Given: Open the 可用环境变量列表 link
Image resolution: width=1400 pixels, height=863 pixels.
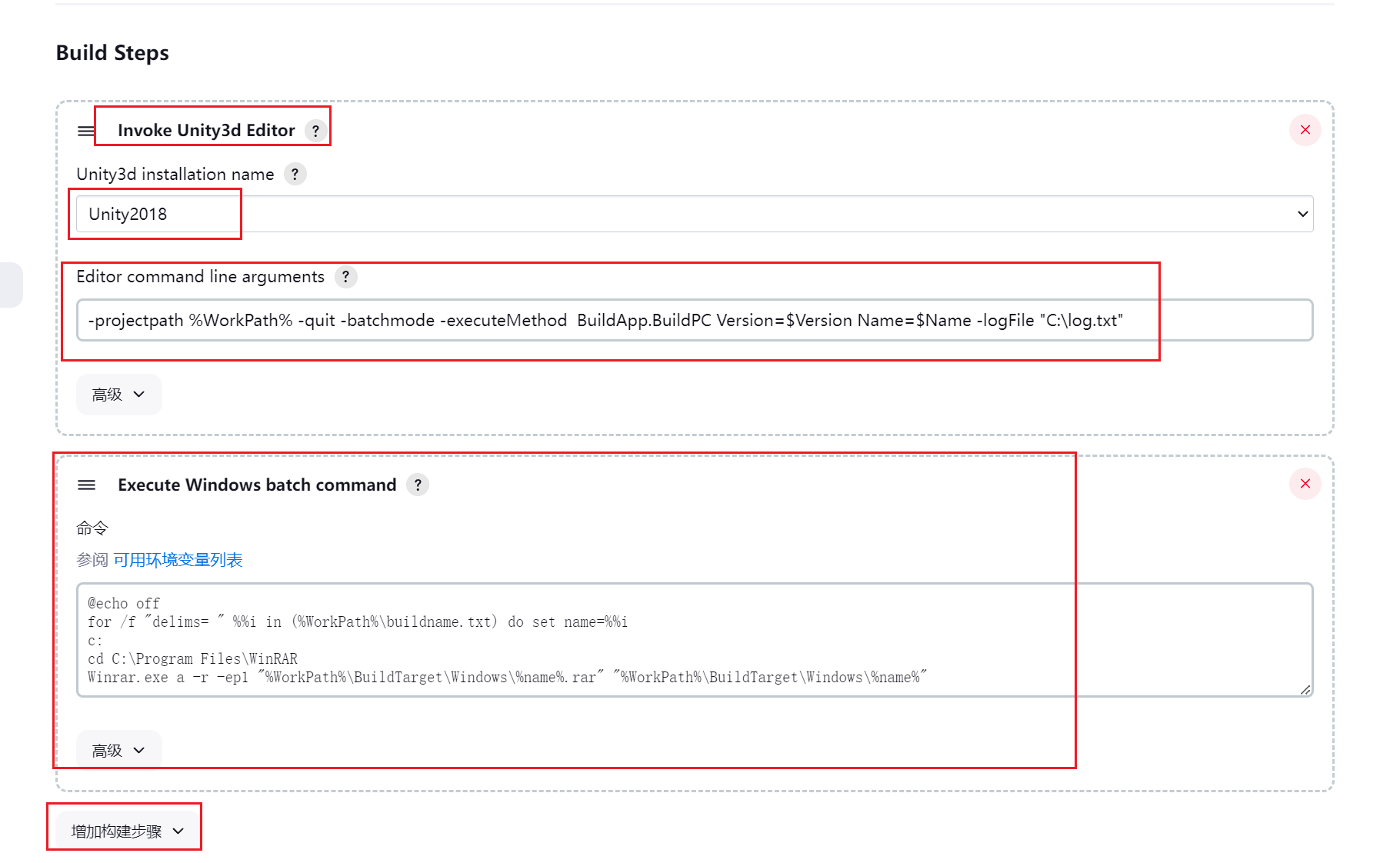Looking at the screenshot, I should tap(178, 560).
